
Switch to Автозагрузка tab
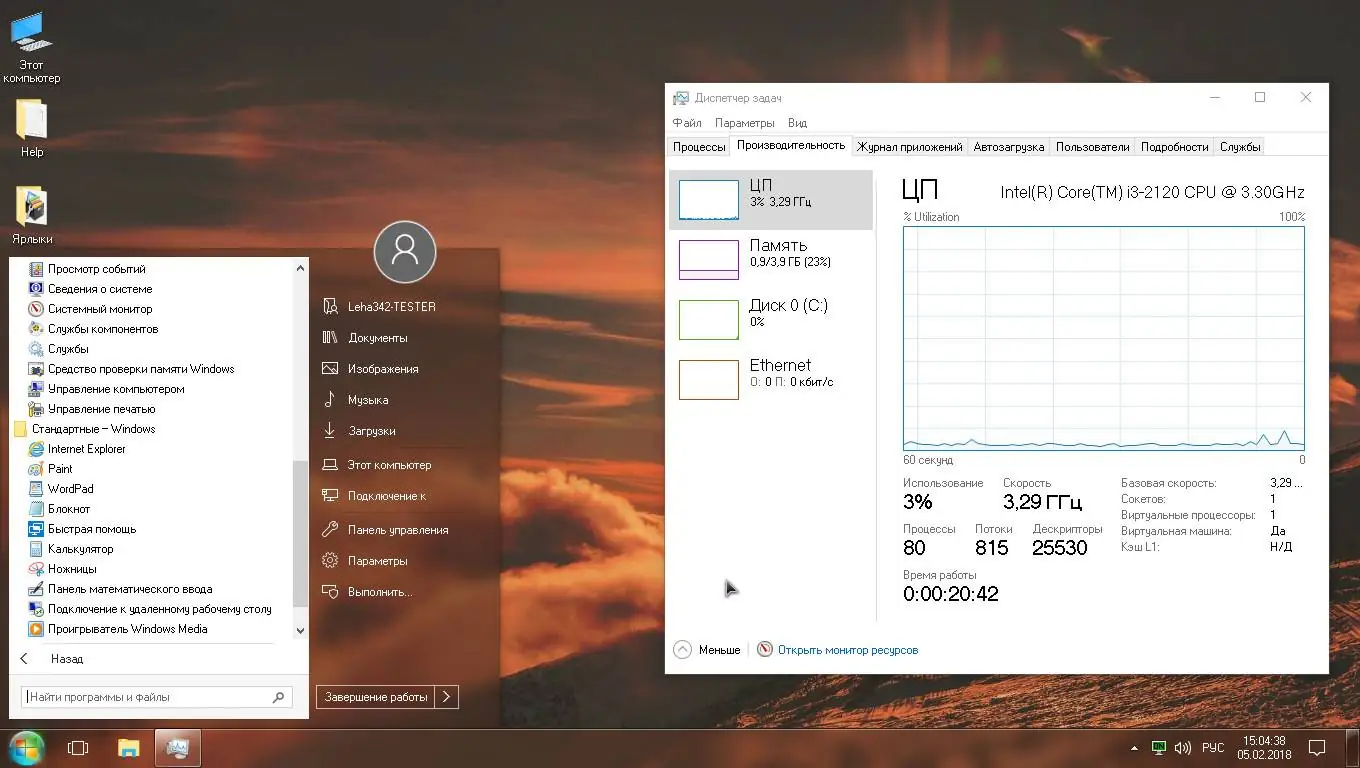click(x=1009, y=147)
